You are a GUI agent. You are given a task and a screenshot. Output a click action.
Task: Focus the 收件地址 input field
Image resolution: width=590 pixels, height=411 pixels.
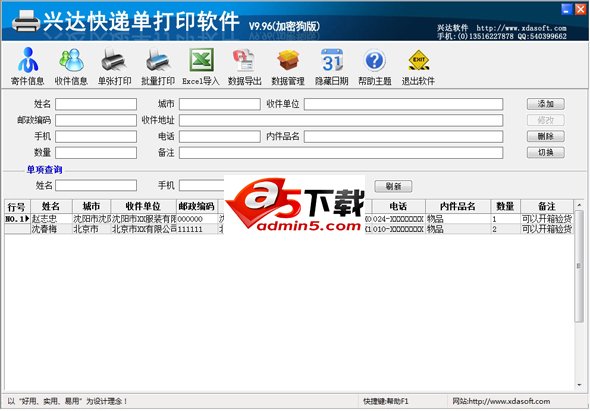341,120
